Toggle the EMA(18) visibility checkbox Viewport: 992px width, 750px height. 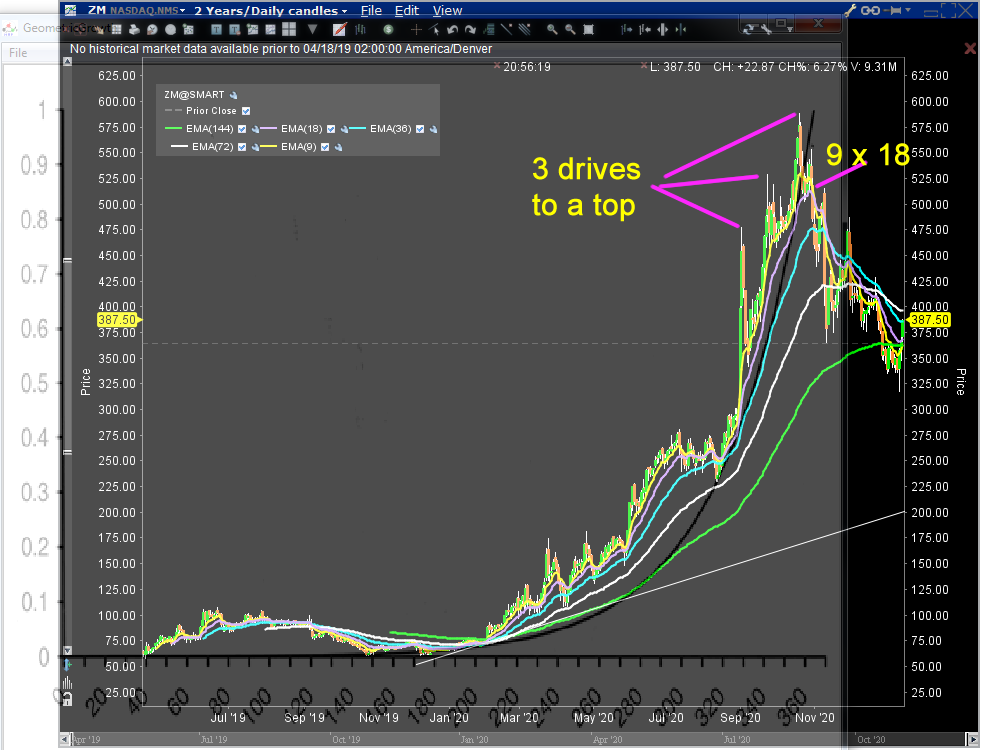click(x=331, y=129)
